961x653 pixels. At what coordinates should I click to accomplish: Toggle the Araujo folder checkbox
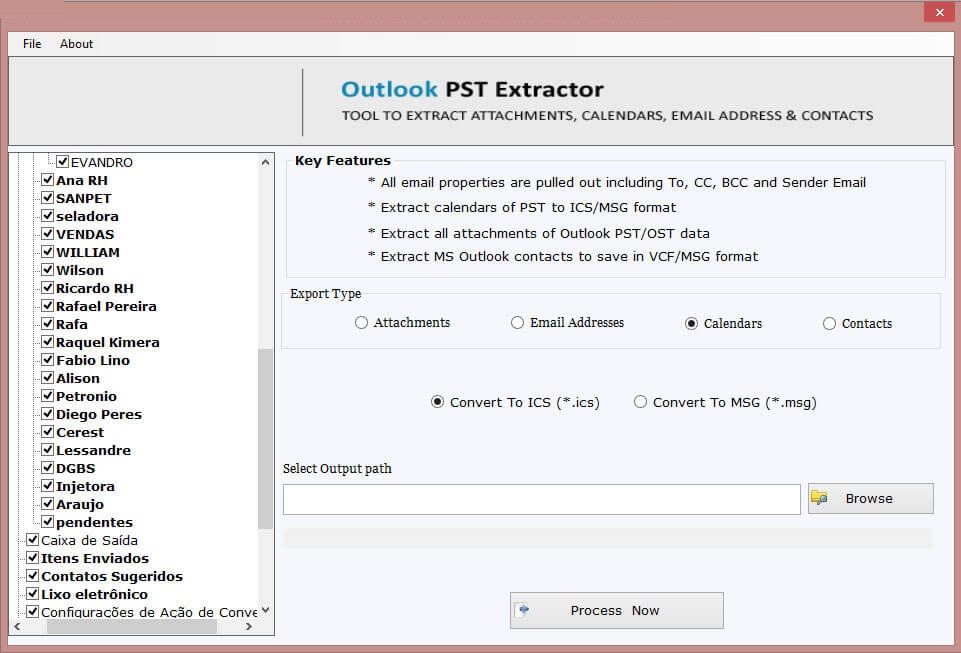[x=48, y=503]
